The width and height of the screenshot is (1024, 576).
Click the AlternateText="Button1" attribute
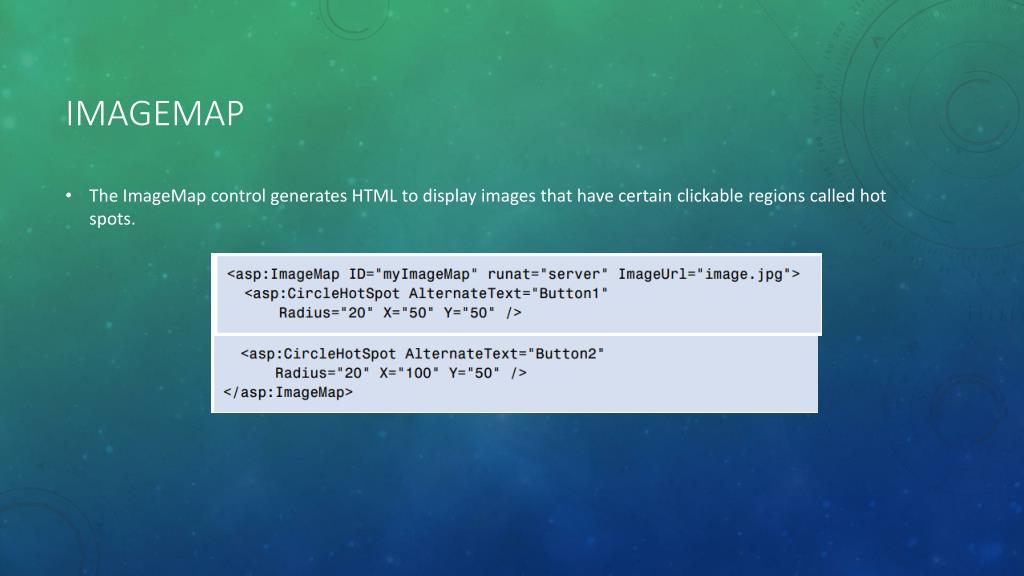(508, 294)
